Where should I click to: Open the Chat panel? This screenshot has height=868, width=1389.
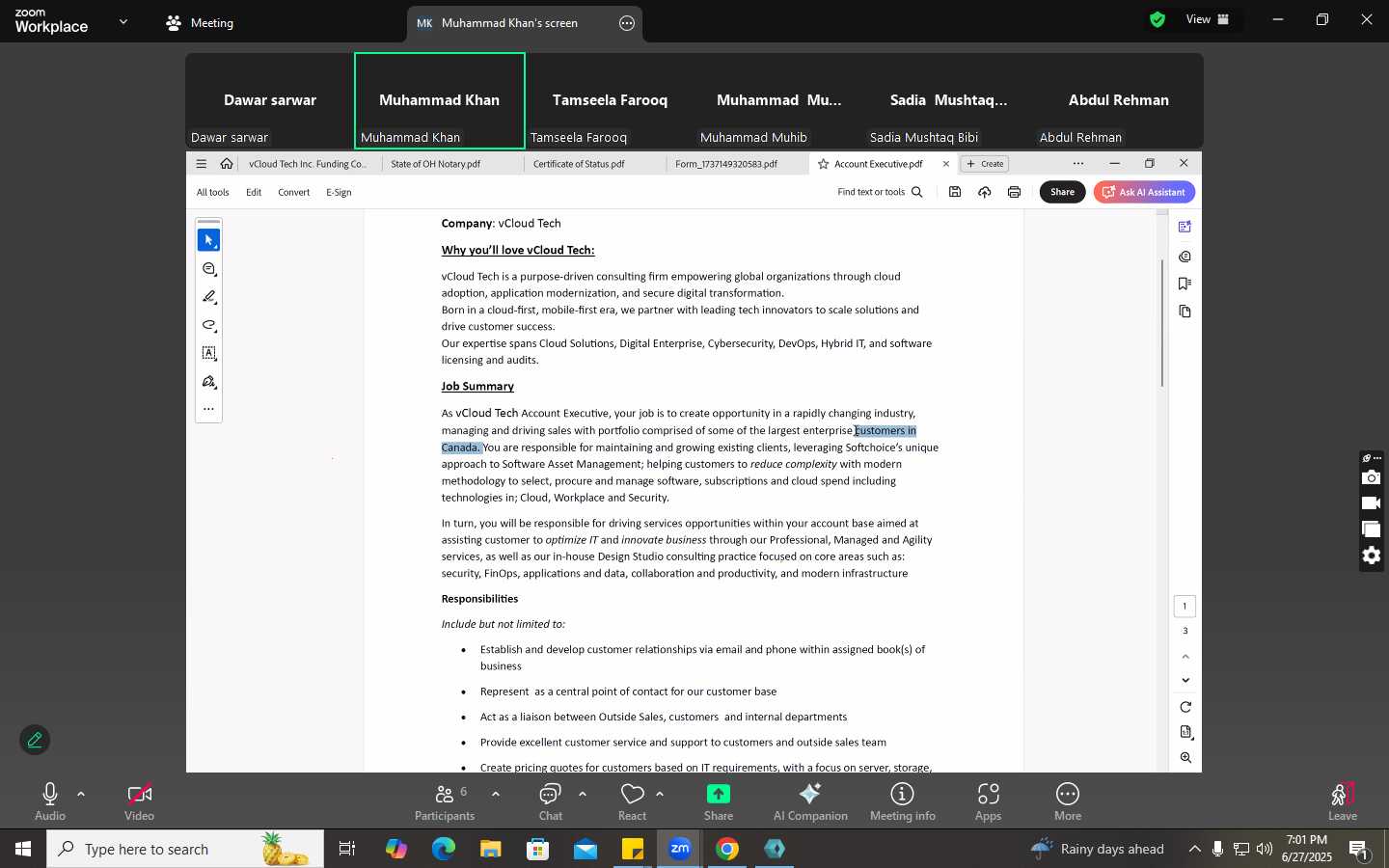pyautogui.click(x=551, y=801)
